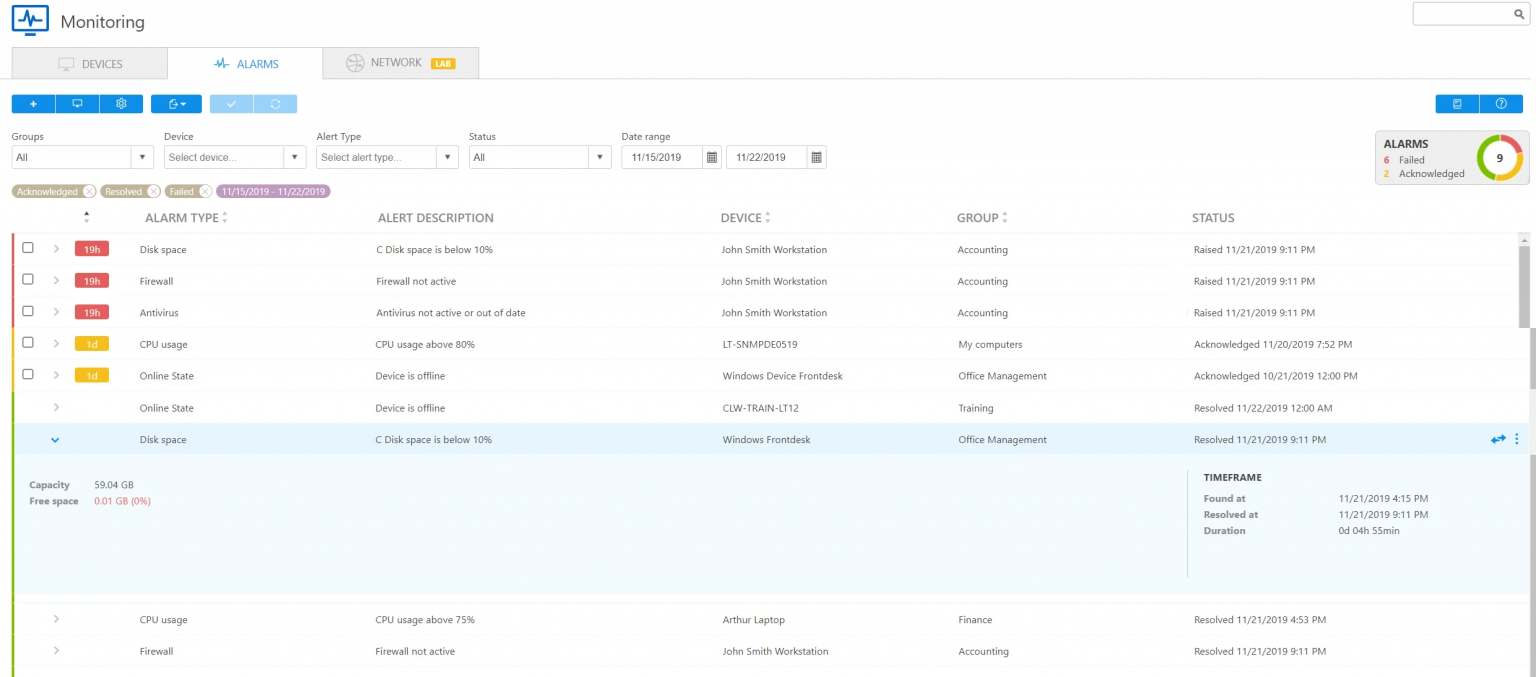The width and height of the screenshot is (1536, 677).
Task: Open alarm settings via the gear icon
Action: 121,103
